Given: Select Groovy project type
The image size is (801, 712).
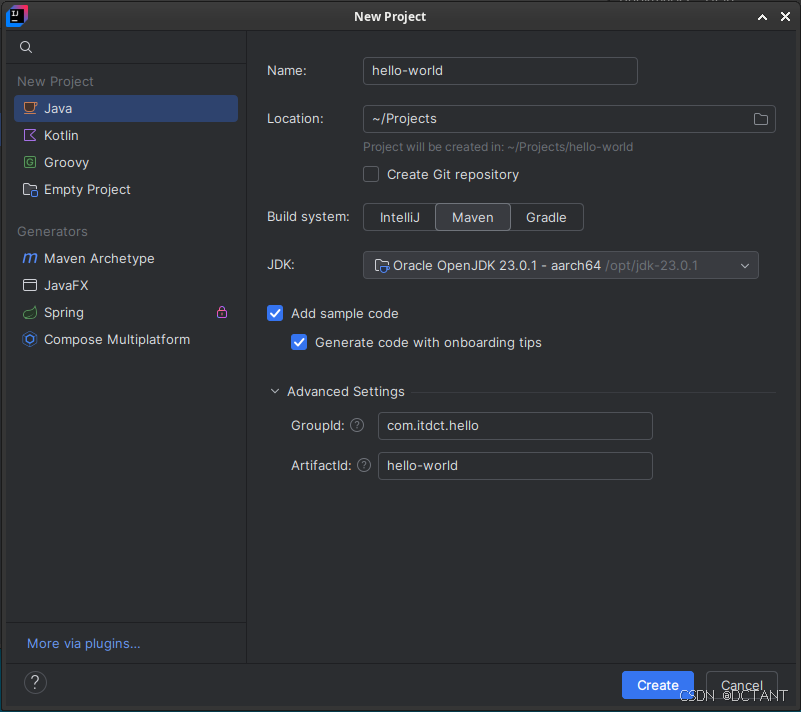Looking at the screenshot, I should 126,162.
